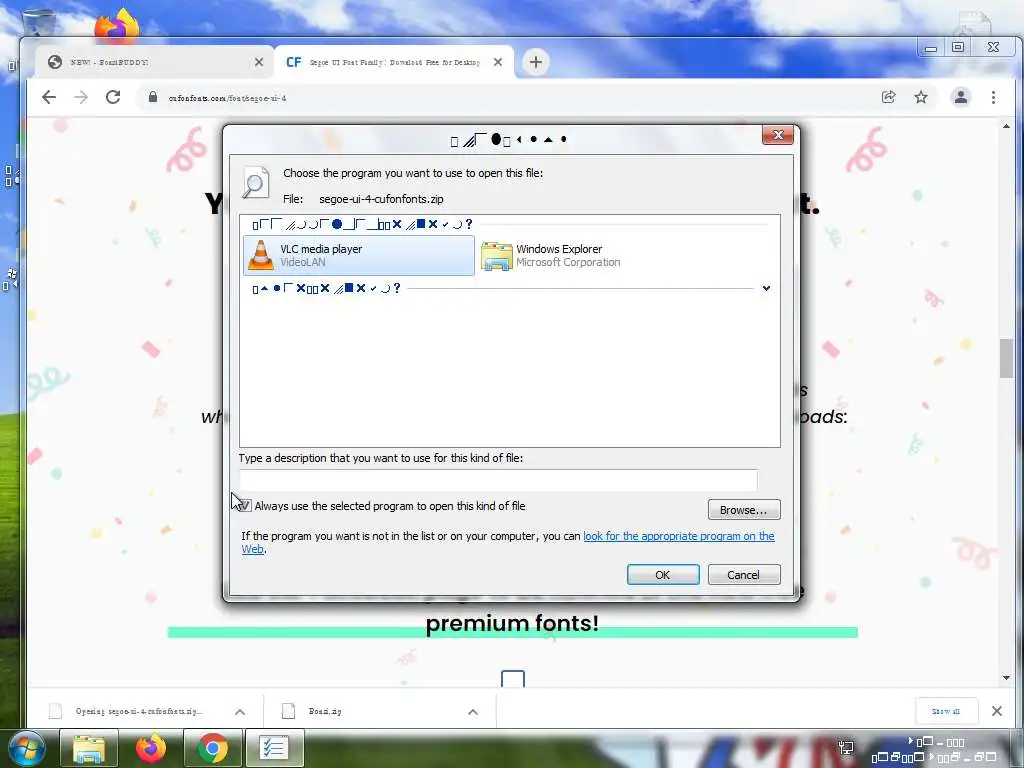
Task: Select VLC media player in program list
Action: click(x=359, y=255)
